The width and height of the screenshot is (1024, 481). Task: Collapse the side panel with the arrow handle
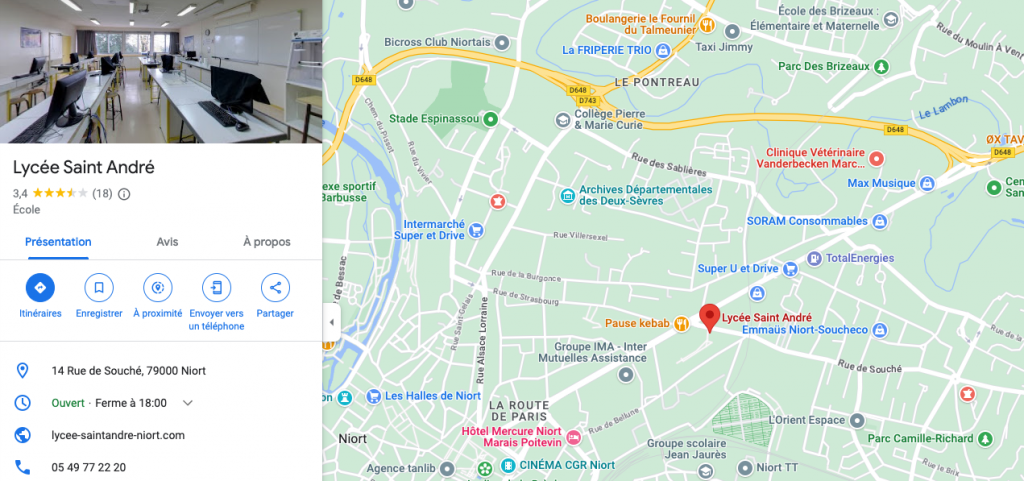(x=331, y=322)
